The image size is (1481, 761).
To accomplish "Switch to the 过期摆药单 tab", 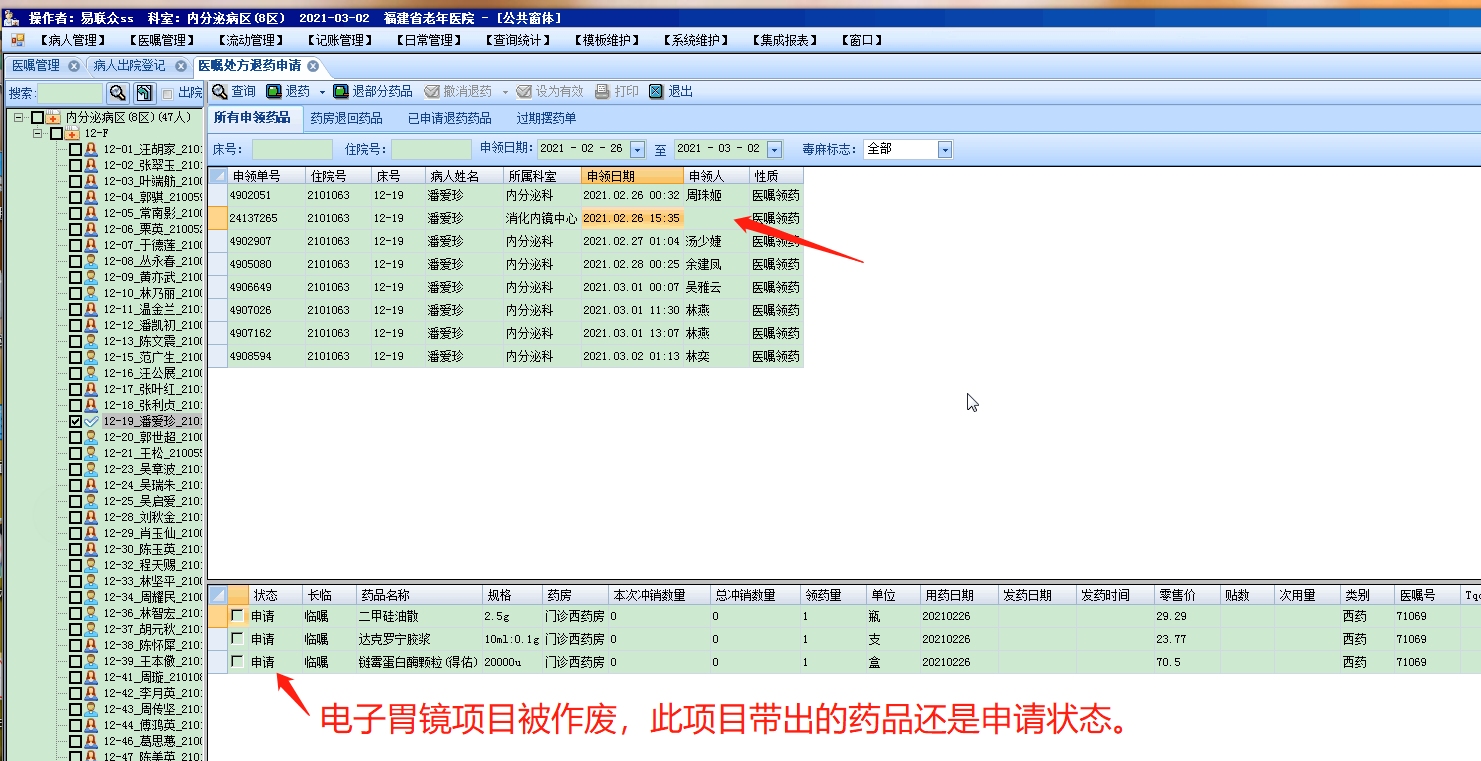I will (x=546, y=118).
